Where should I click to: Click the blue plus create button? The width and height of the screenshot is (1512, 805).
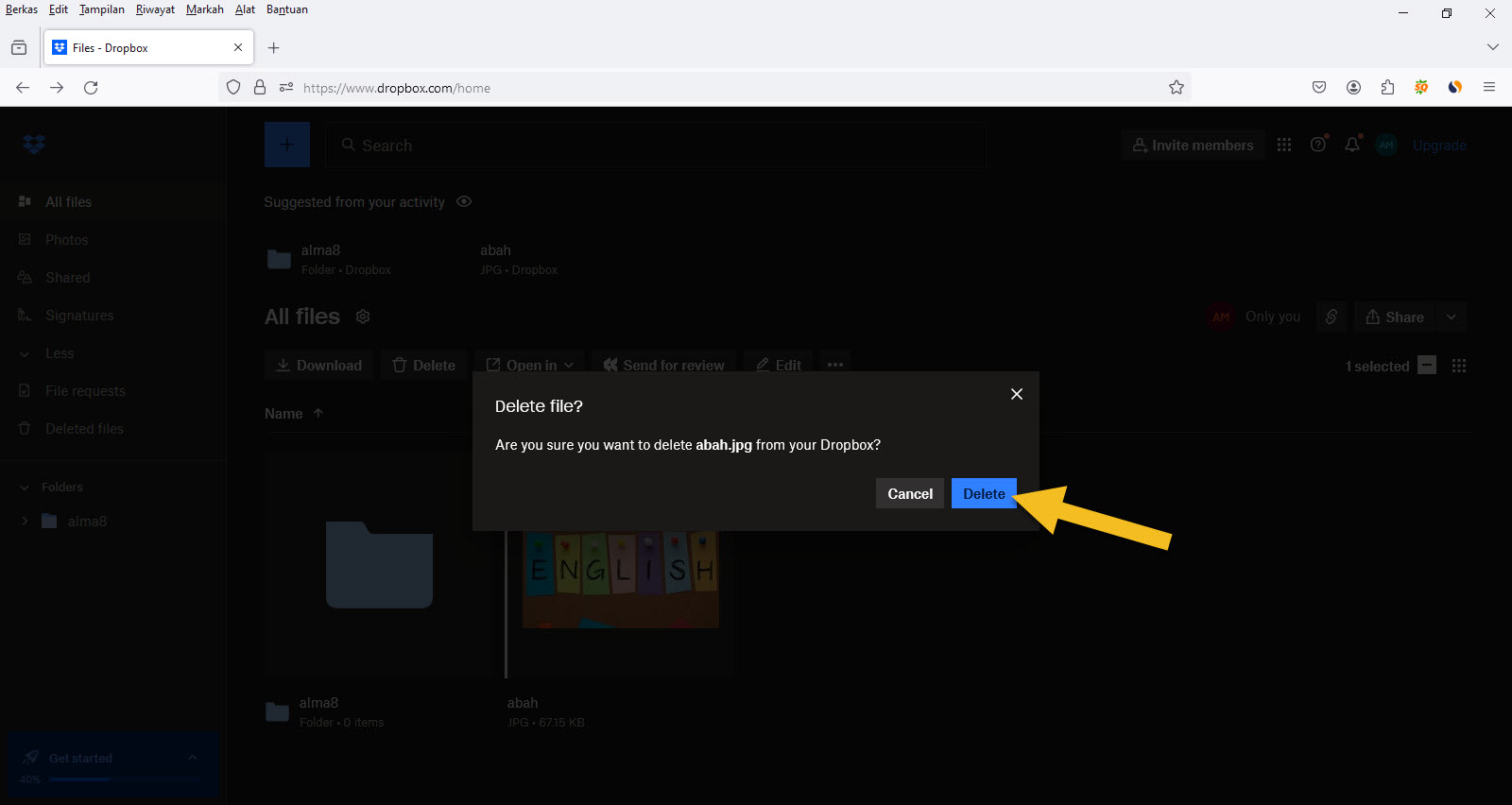287,145
